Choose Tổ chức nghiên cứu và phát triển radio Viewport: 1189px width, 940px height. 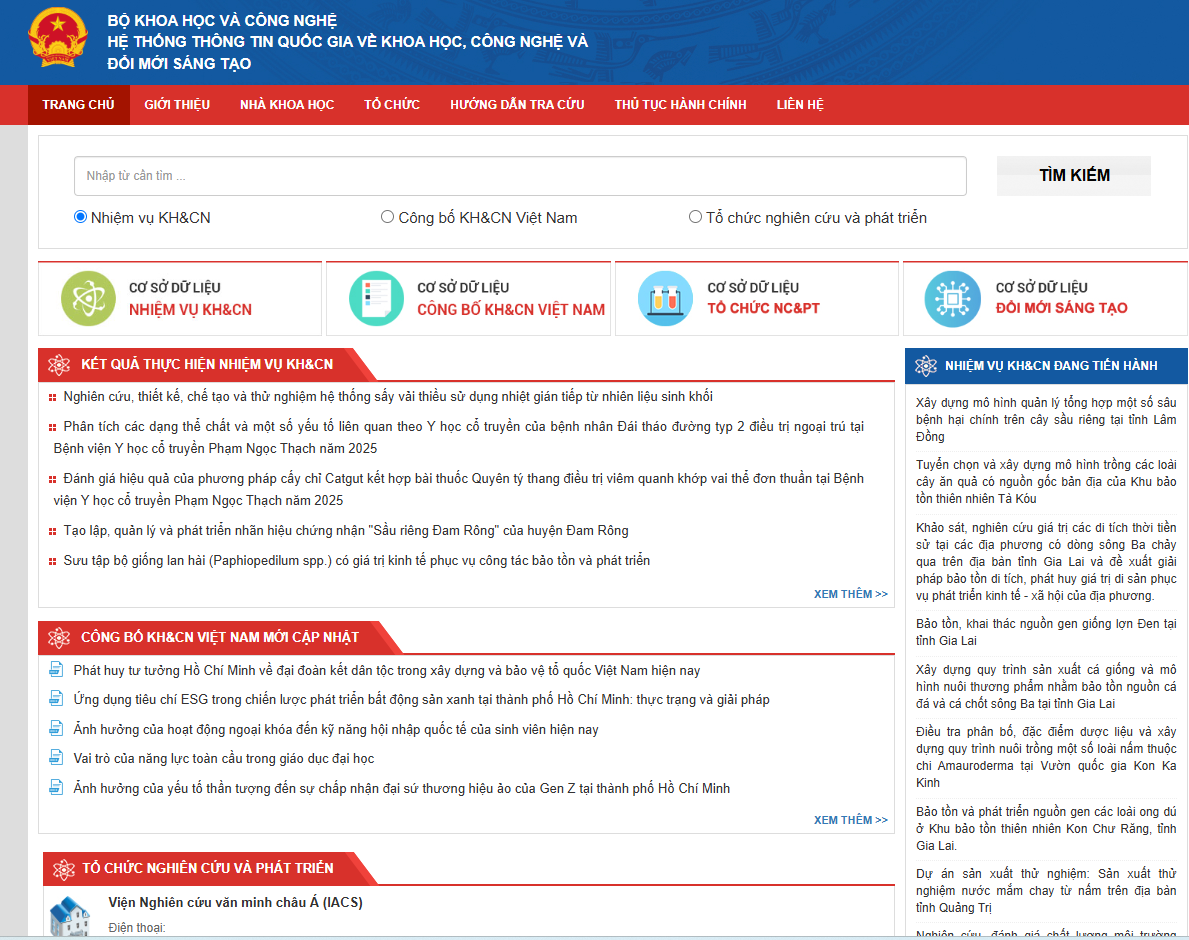(695, 217)
